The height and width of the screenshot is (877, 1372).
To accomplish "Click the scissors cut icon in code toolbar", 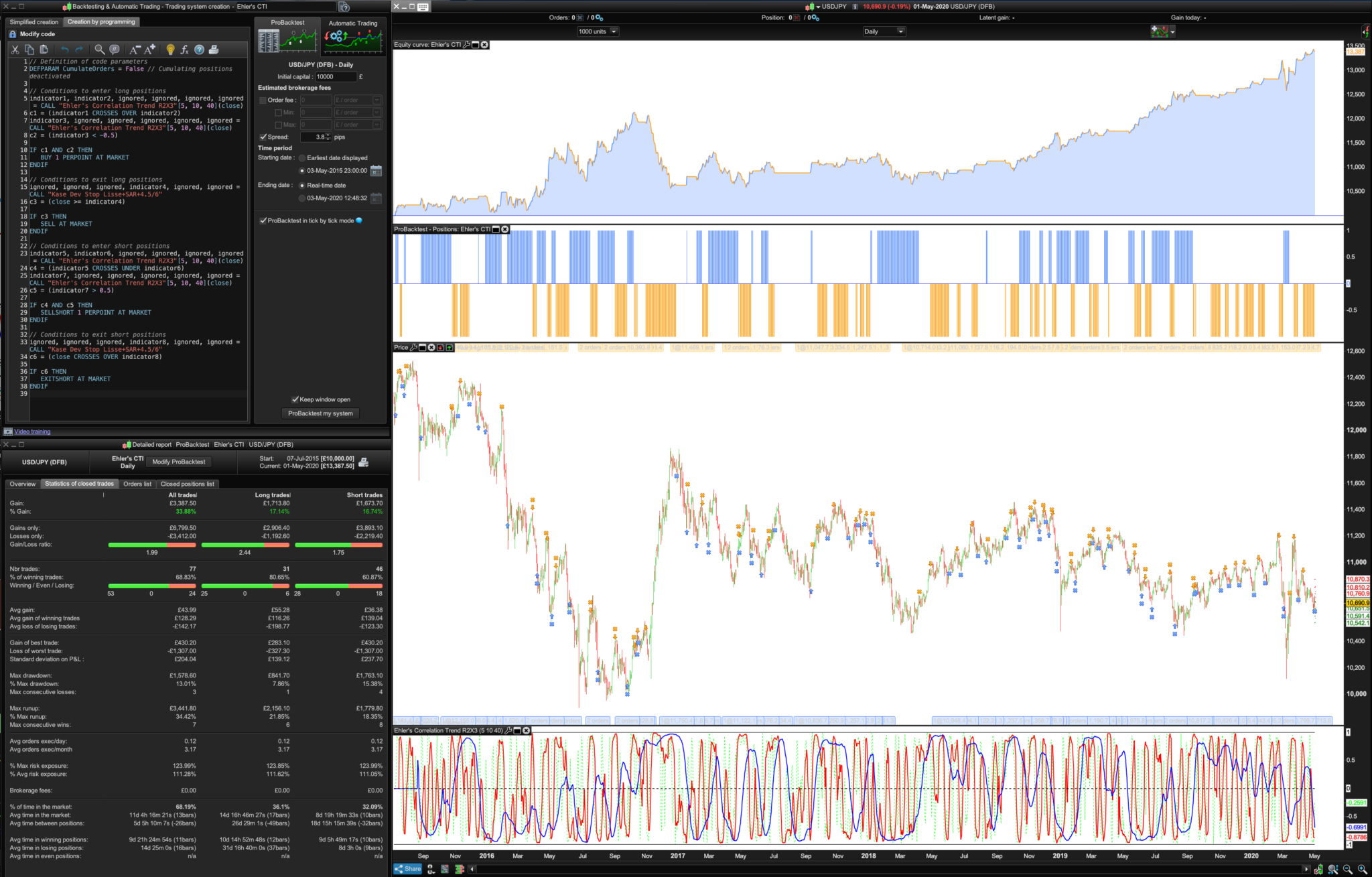I will 15,50.
